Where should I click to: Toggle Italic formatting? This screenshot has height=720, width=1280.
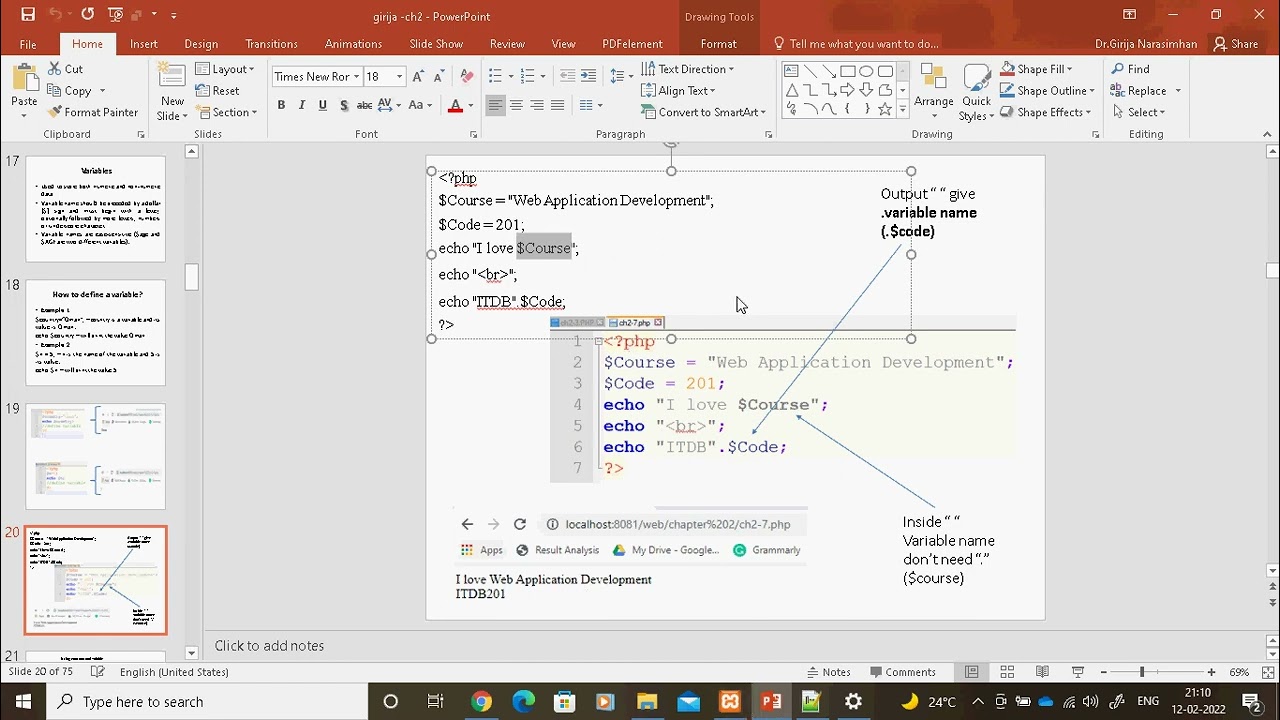tap(301, 105)
